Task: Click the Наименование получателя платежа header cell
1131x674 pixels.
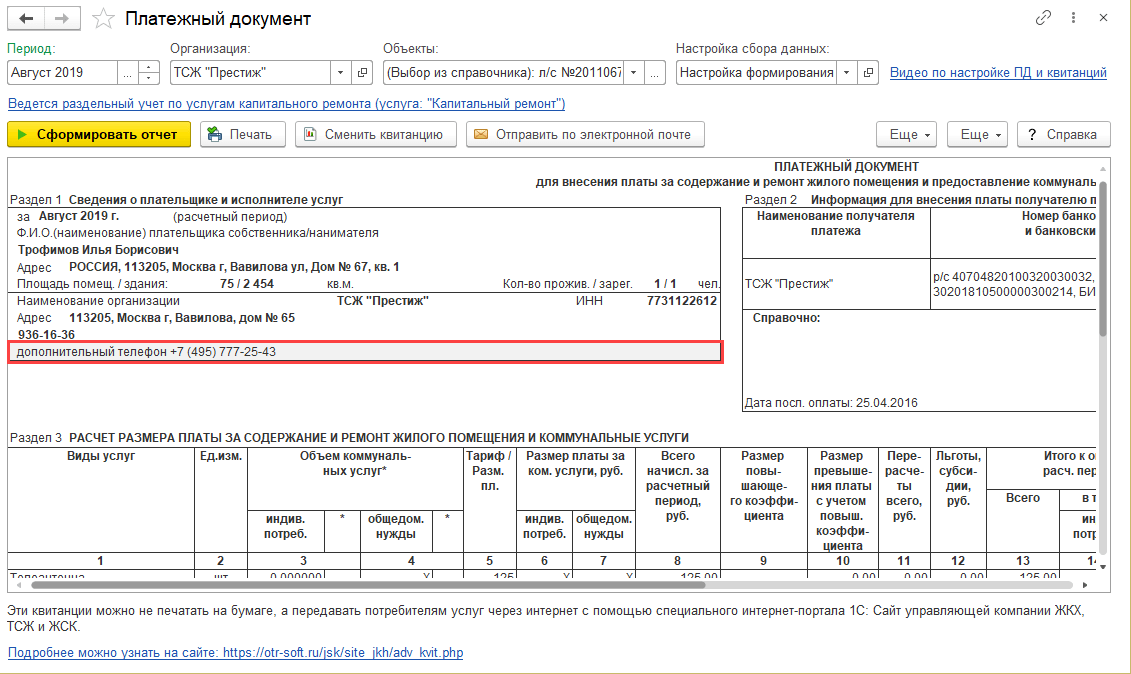Action: [x=836, y=232]
